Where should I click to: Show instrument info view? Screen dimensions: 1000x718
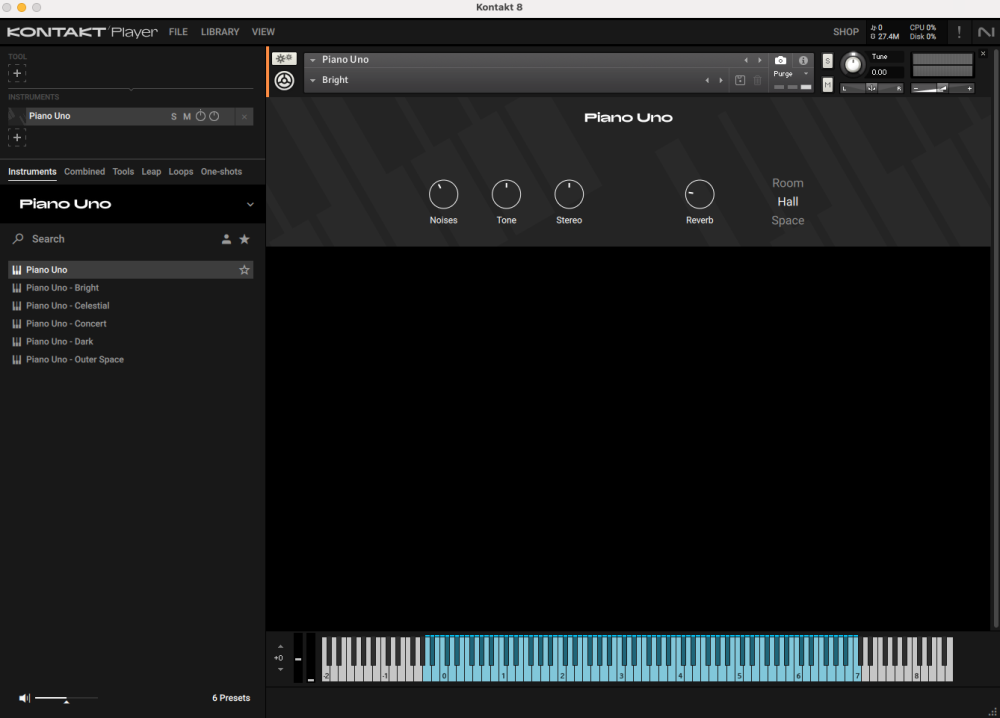click(804, 60)
